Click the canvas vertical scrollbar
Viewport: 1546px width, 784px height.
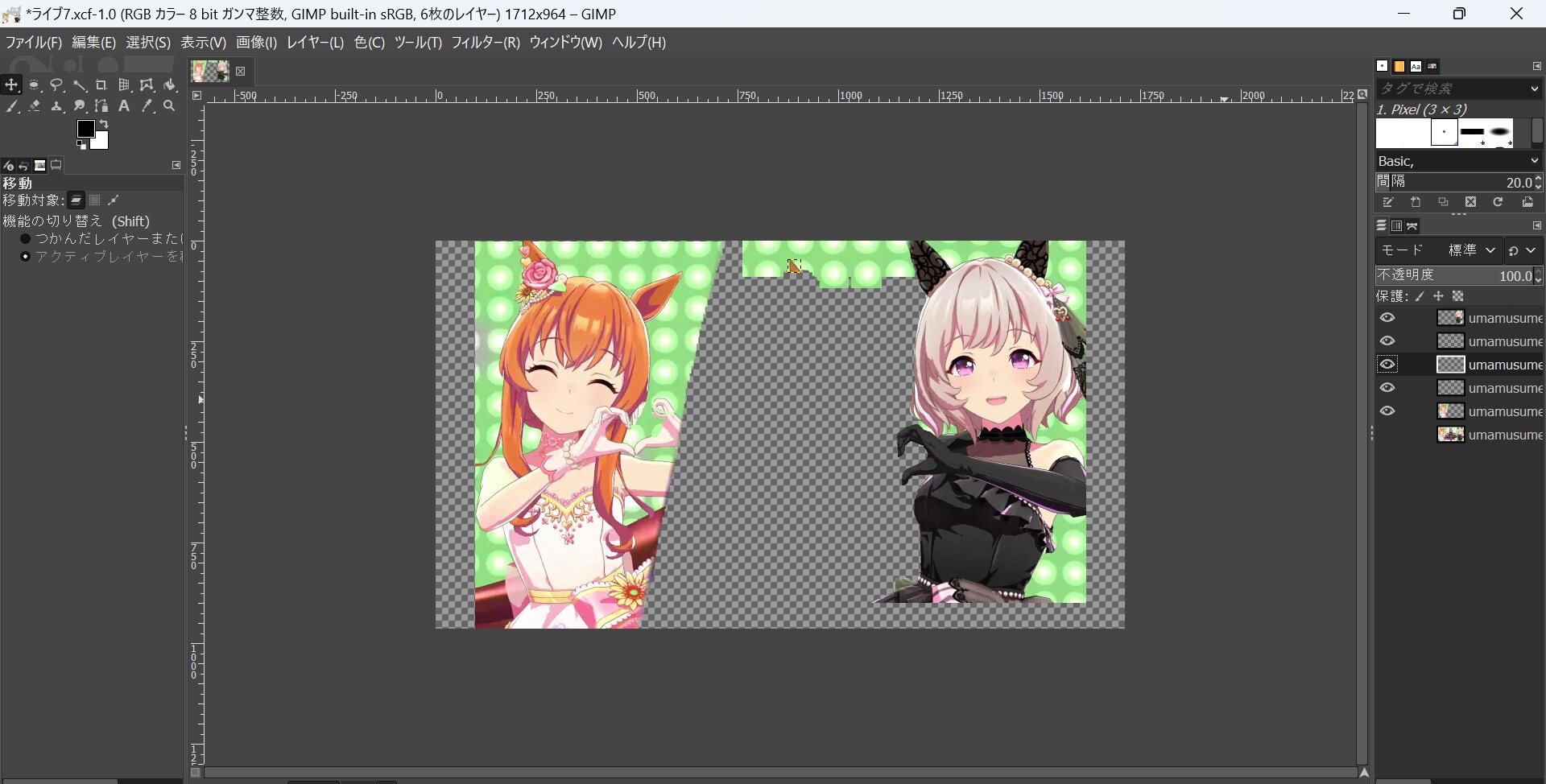(x=1362, y=435)
